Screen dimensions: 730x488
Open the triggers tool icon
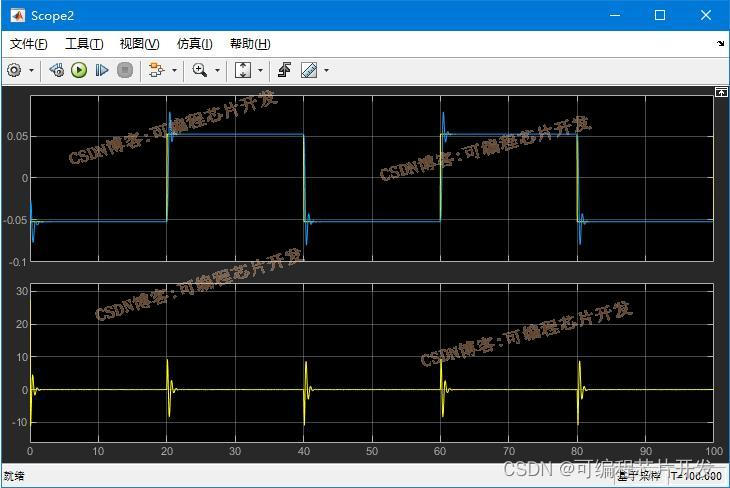pos(284,70)
